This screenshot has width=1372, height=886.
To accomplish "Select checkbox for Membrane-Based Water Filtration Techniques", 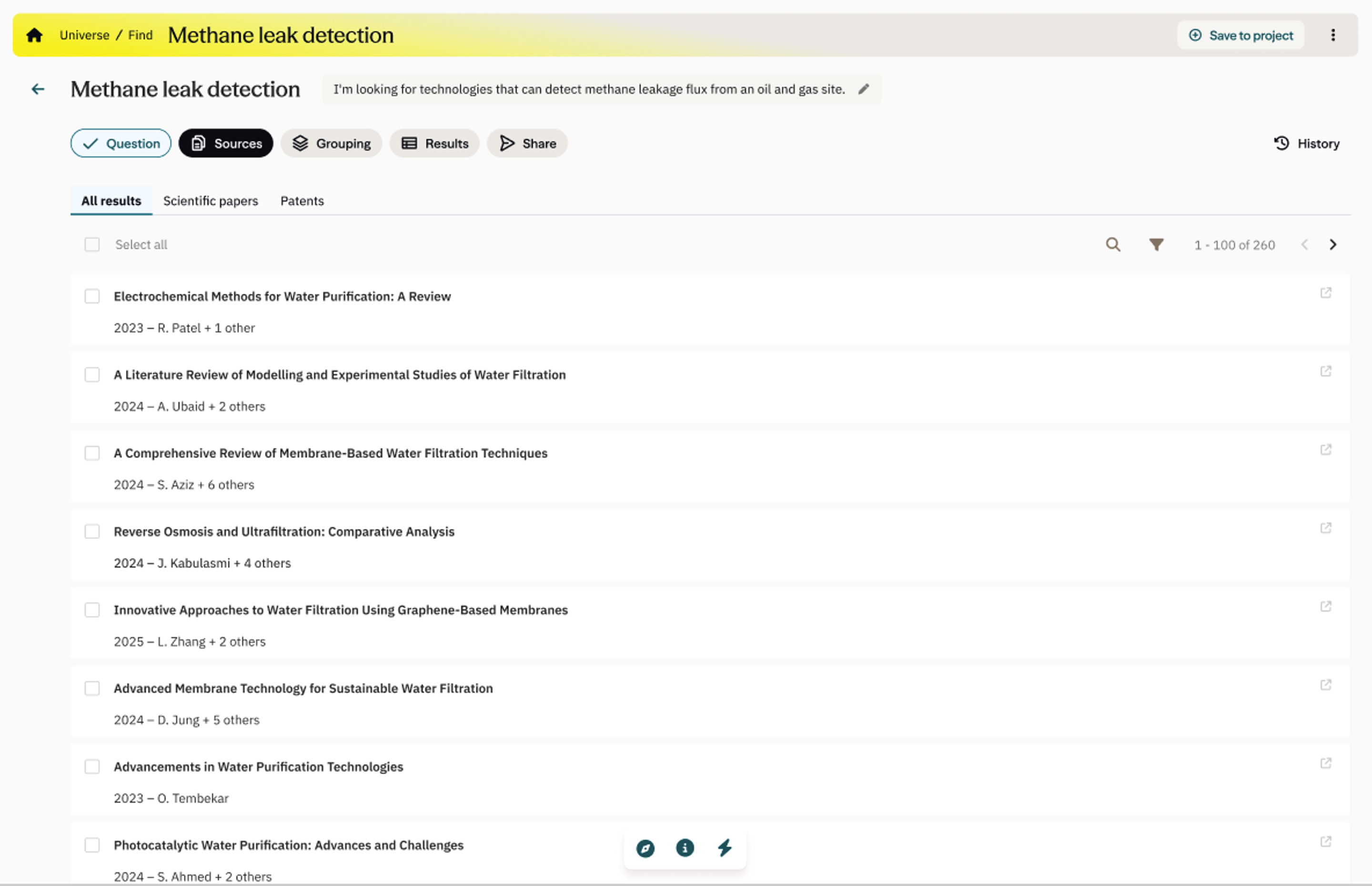I will click(x=92, y=453).
